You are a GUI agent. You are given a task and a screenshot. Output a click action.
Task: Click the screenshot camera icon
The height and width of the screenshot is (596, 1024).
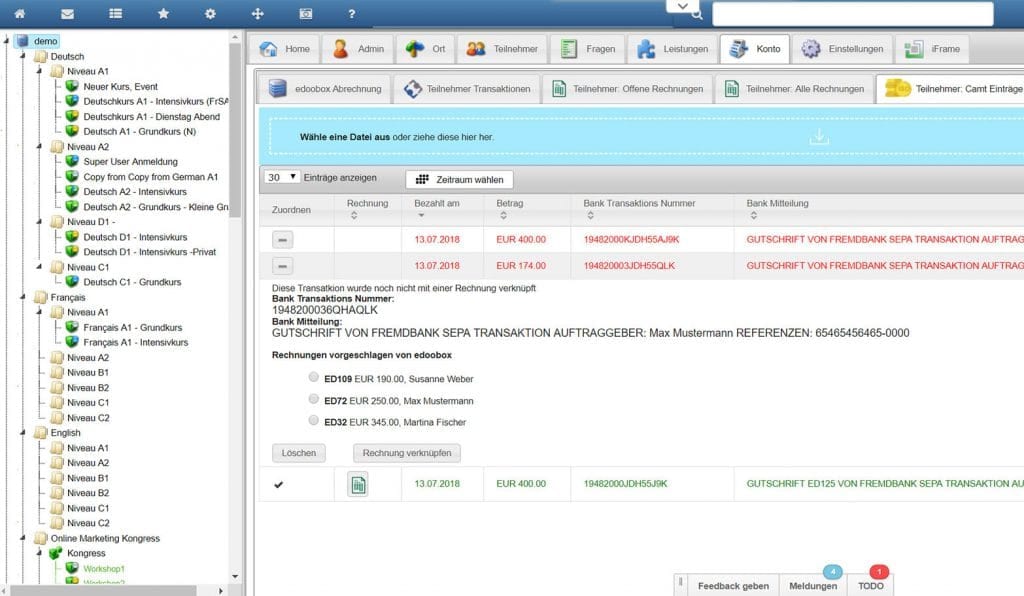(306, 13)
